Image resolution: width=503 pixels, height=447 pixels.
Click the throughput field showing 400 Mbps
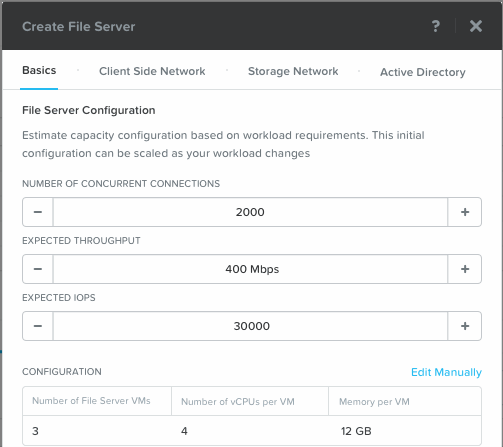click(x=250, y=269)
